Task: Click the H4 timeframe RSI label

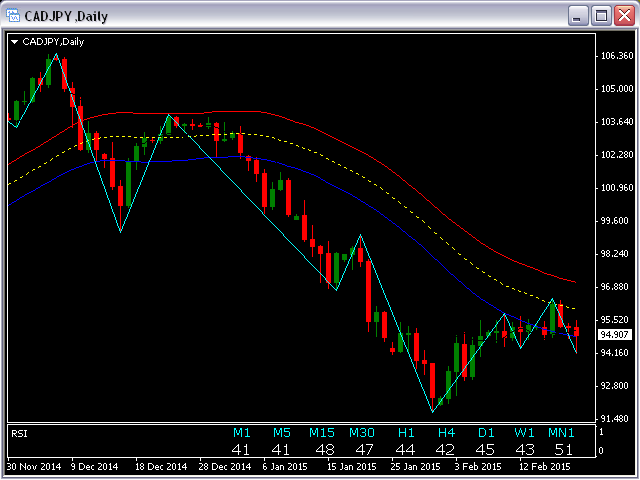Action: coord(447,433)
